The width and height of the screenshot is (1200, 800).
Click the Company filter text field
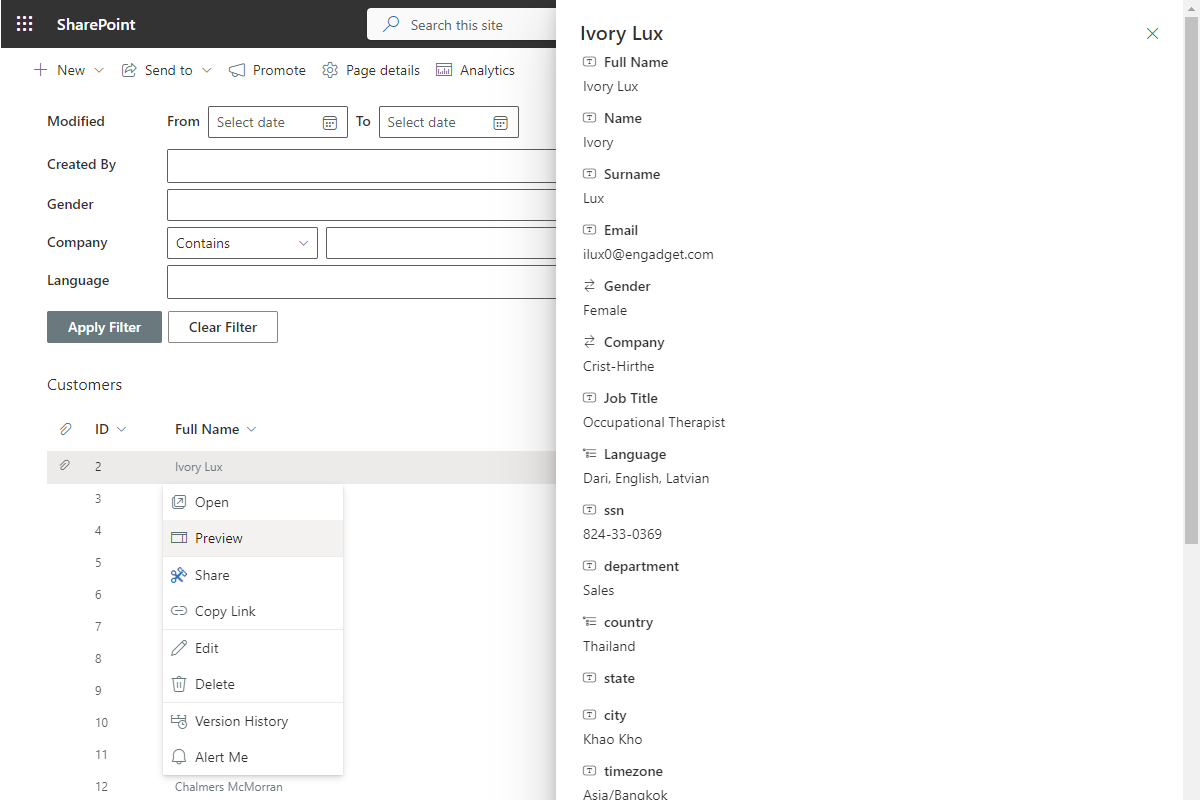pyautogui.click(x=441, y=243)
